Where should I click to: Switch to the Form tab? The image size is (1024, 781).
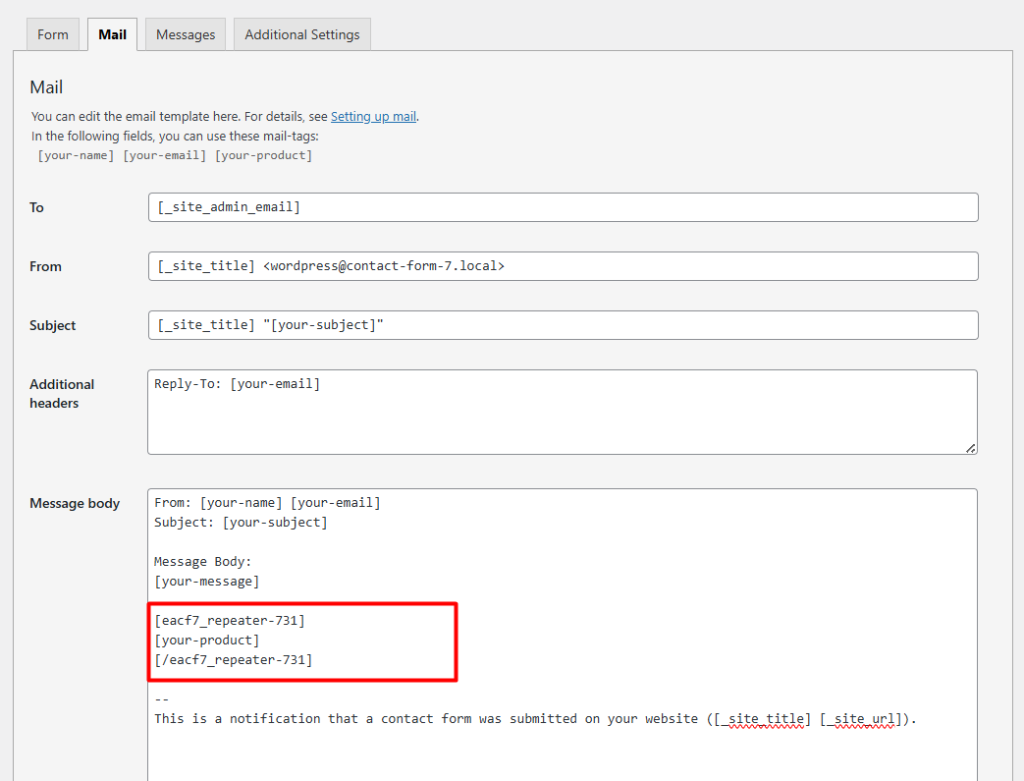pyautogui.click(x=52, y=35)
